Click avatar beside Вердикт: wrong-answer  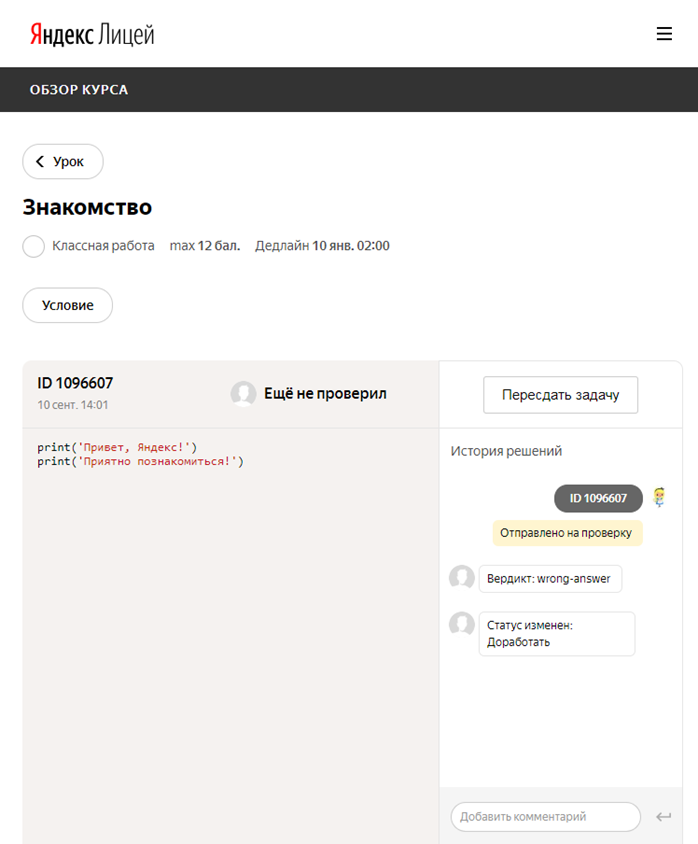tap(462, 578)
